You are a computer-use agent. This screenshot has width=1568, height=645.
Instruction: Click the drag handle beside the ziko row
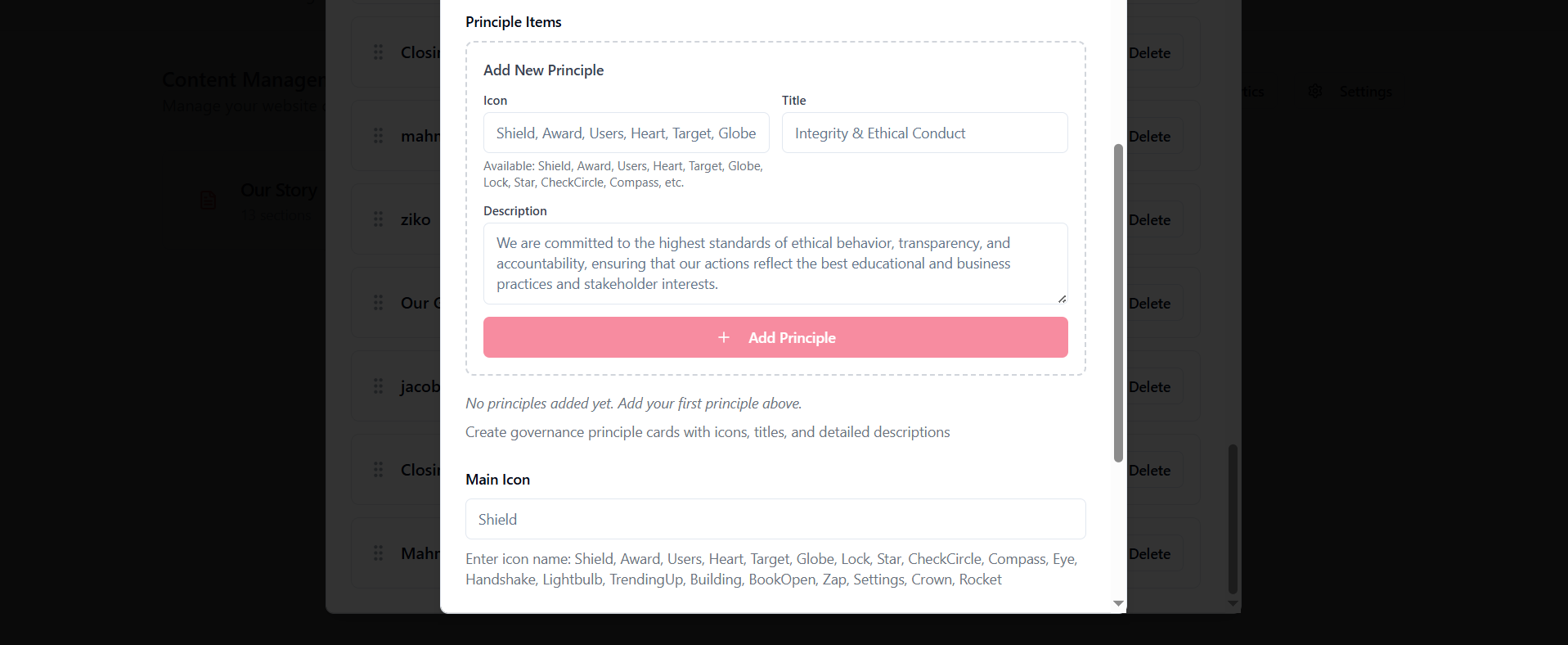click(378, 219)
